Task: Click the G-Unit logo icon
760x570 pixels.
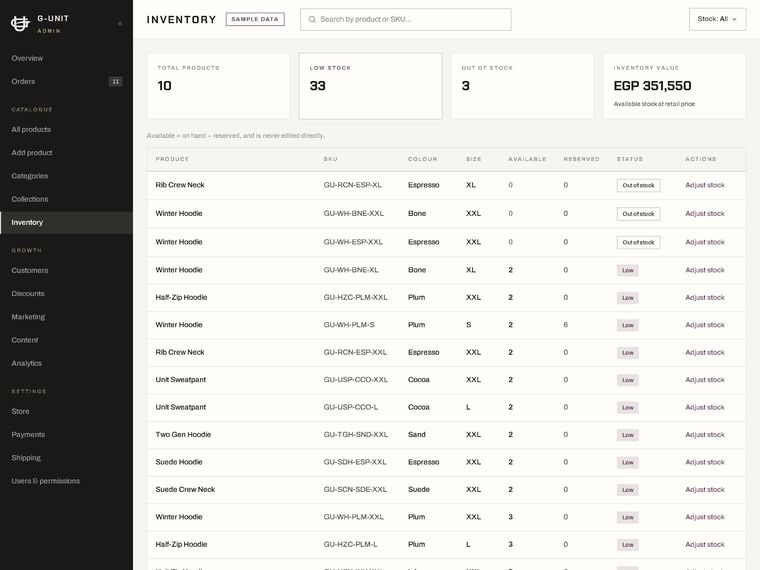Action: coord(20,23)
